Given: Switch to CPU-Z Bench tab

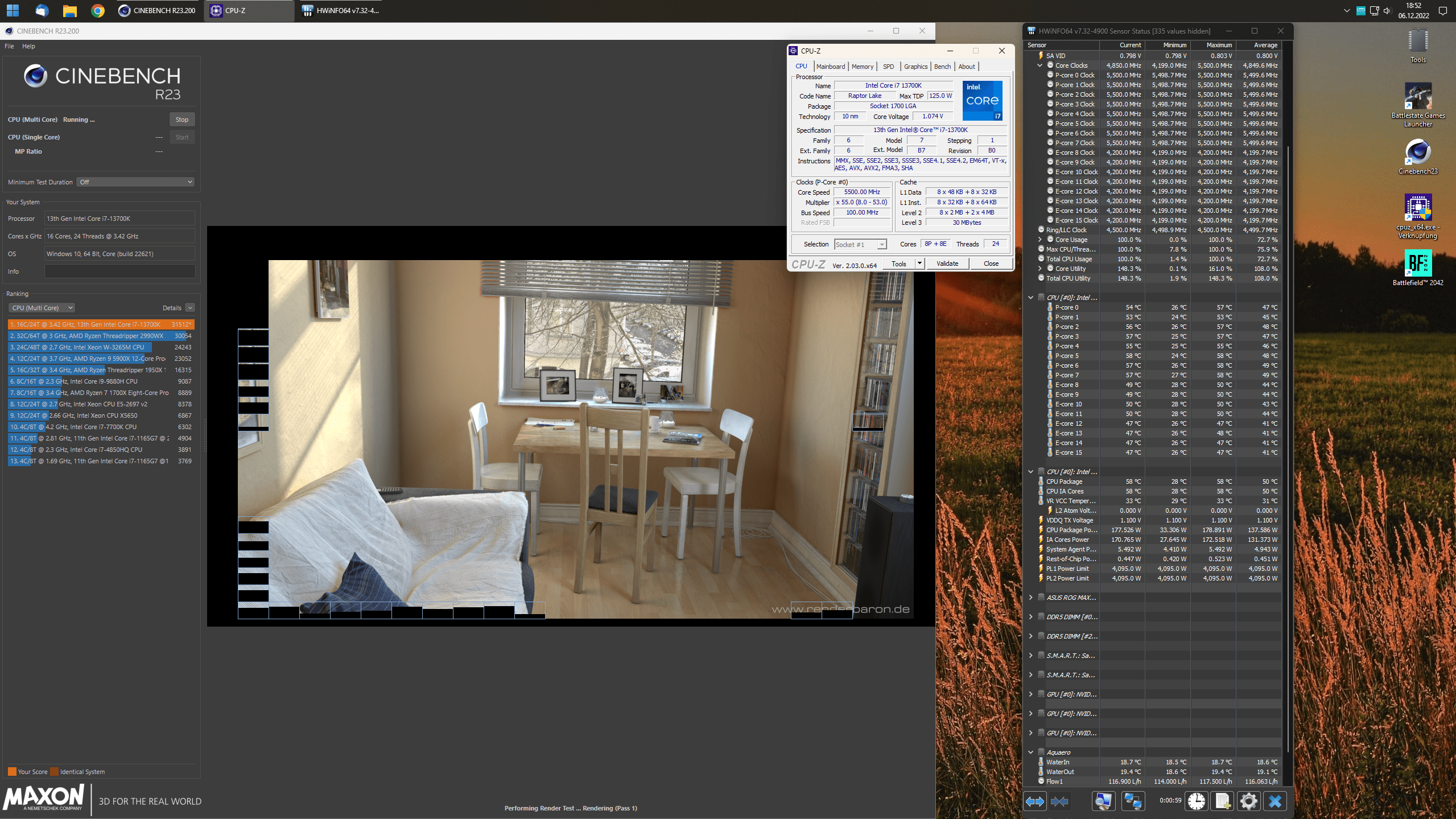Looking at the screenshot, I should (x=942, y=67).
